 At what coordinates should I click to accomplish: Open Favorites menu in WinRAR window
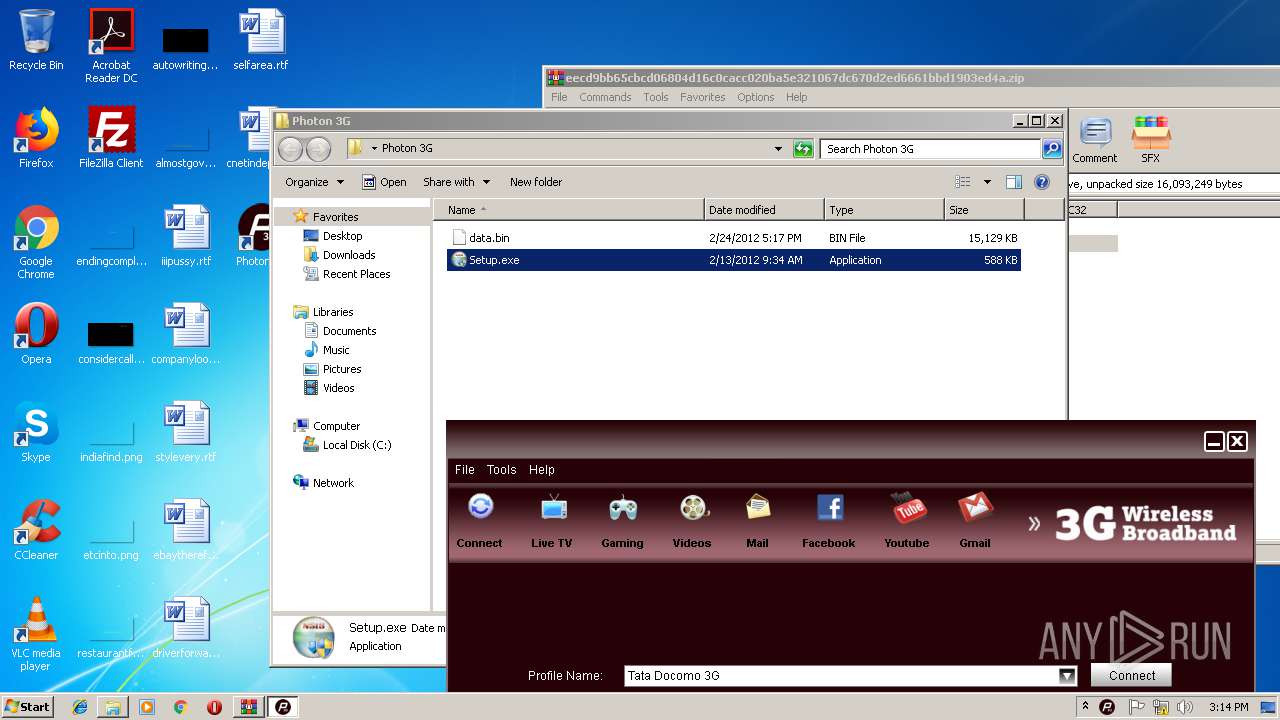(x=703, y=97)
